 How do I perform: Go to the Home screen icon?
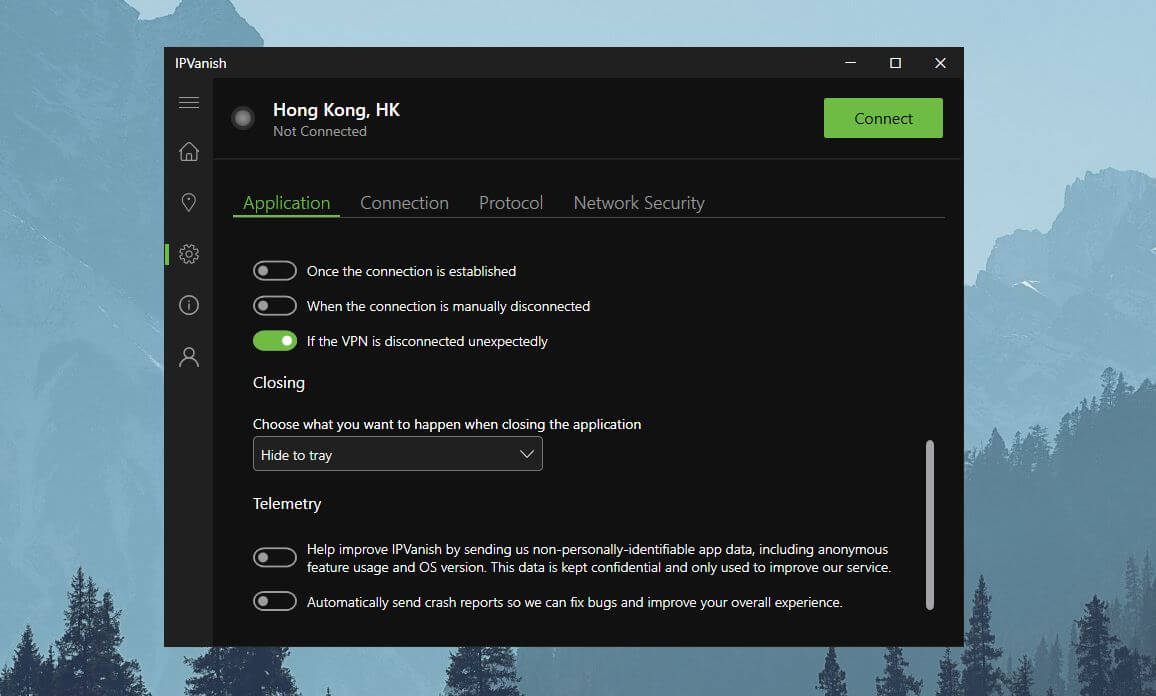pyautogui.click(x=189, y=151)
